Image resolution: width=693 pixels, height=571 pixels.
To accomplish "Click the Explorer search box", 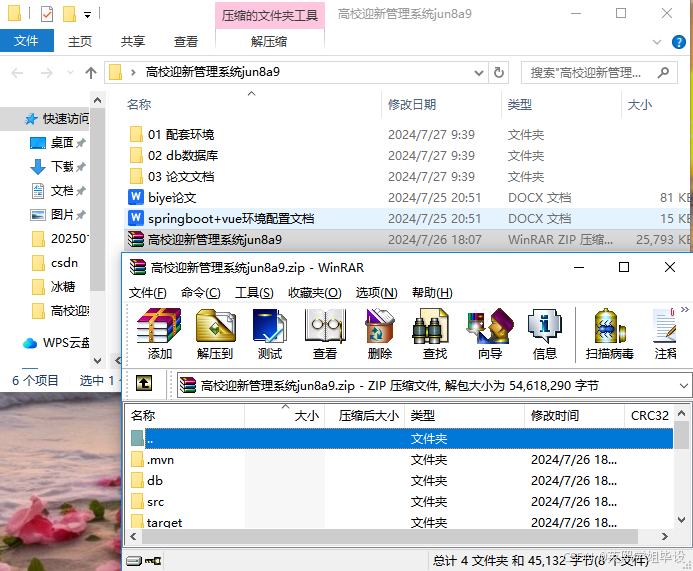I will (599, 72).
